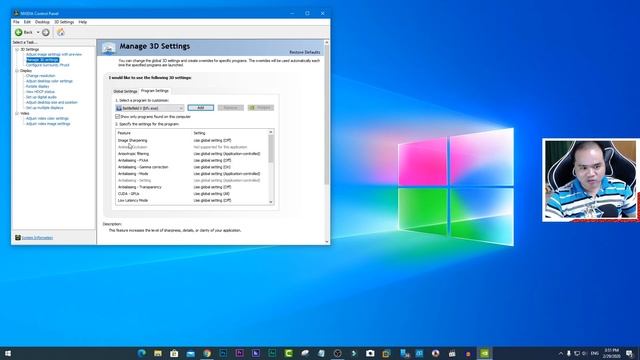Image resolution: width=640 pixels, height=360 pixels.
Task: Open the notification center icon
Action: [630, 353]
